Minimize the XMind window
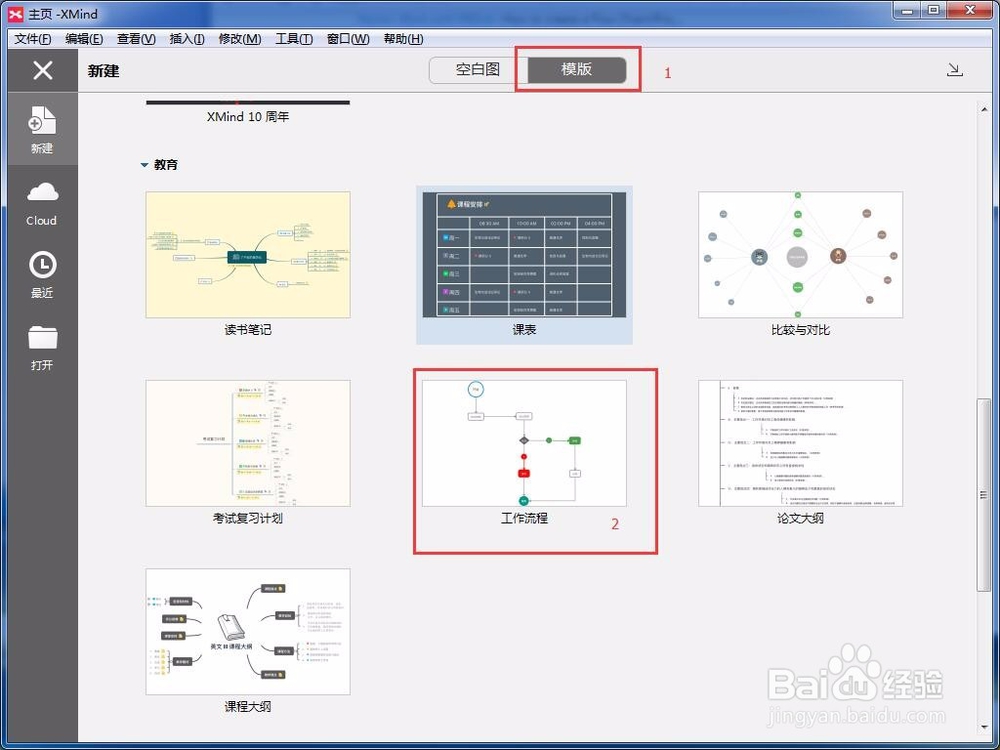Image resolution: width=1000 pixels, height=750 pixels. (906, 10)
